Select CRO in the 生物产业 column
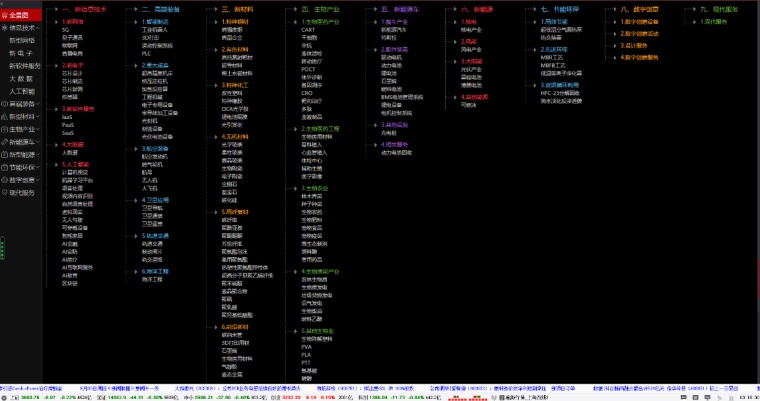 tap(307, 93)
